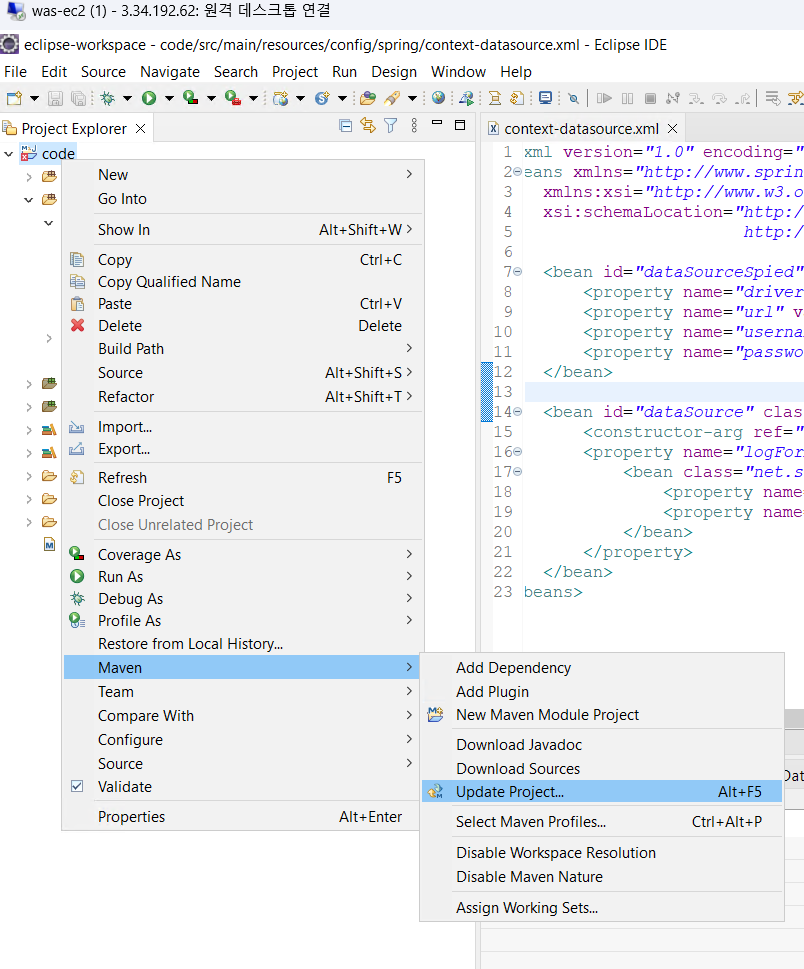The image size is (804, 969).
Task: Choose Add Dependency in Maven submenu
Action: coord(602,668)
